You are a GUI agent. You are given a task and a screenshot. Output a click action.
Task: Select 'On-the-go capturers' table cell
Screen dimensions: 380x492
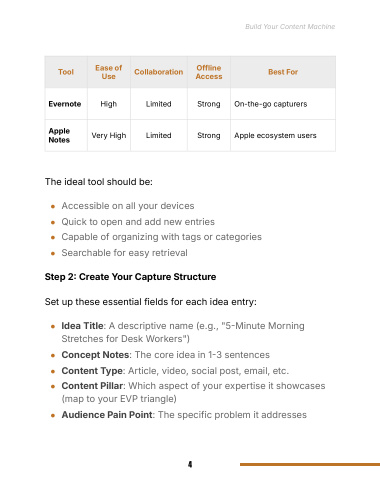[270, 104]
